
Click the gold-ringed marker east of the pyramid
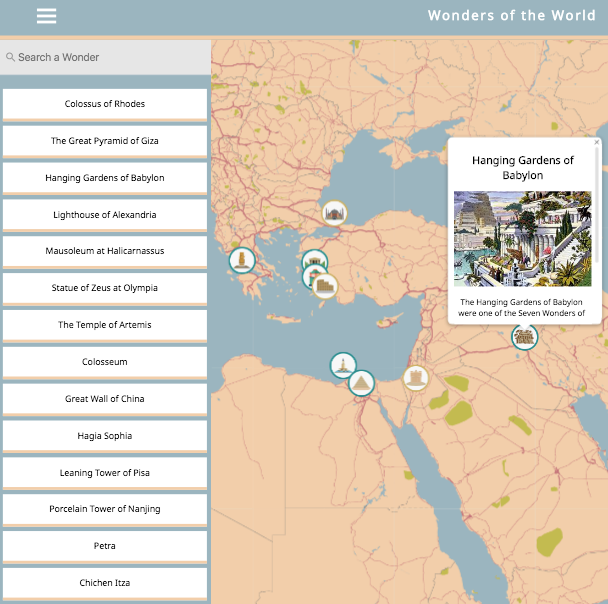415,377
